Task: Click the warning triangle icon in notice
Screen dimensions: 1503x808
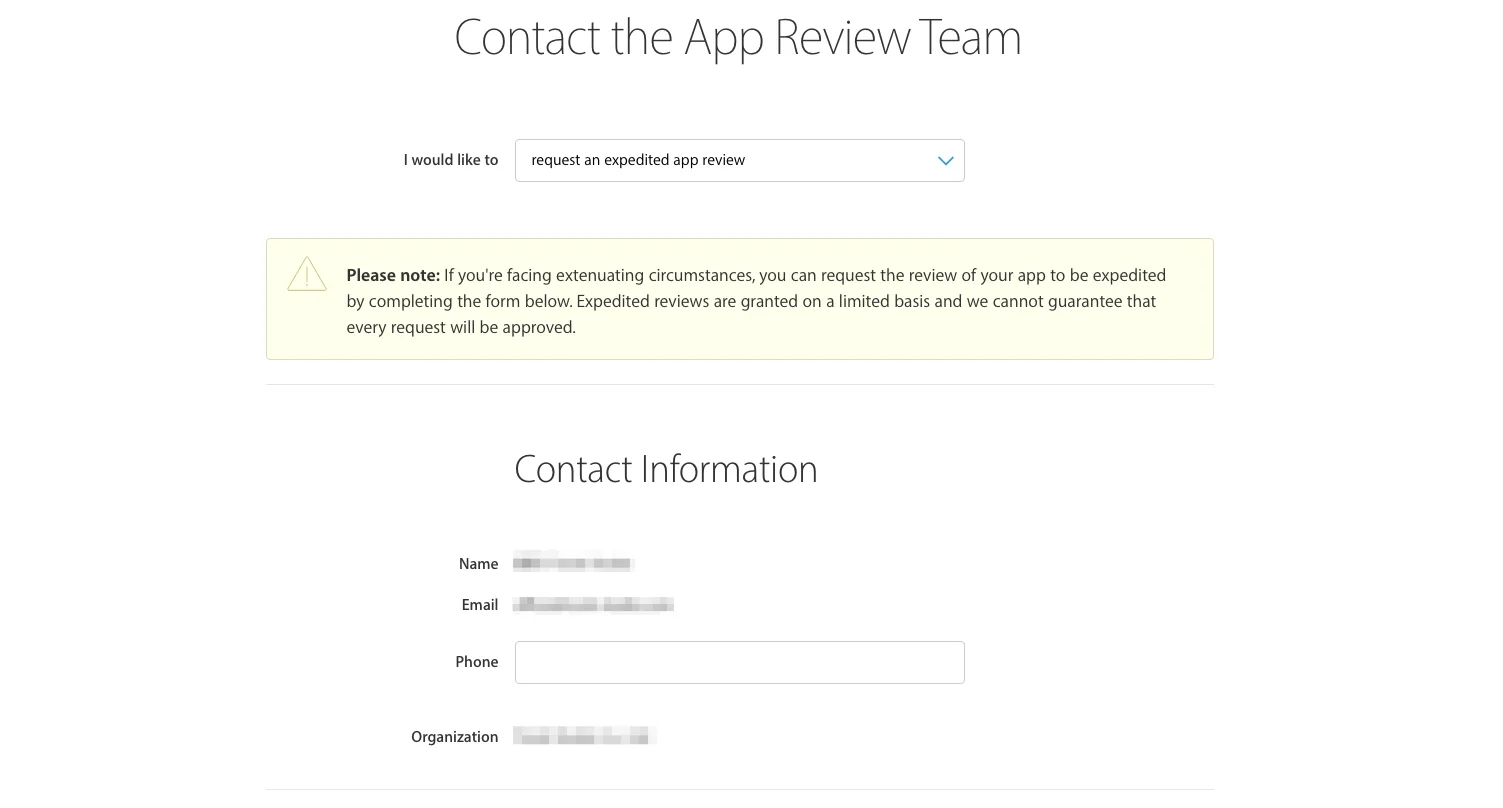Action: (307, 275)
